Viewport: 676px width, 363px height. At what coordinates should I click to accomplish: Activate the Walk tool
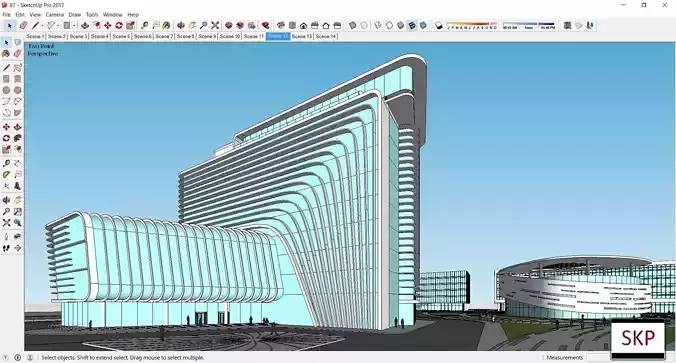[6, 248]
